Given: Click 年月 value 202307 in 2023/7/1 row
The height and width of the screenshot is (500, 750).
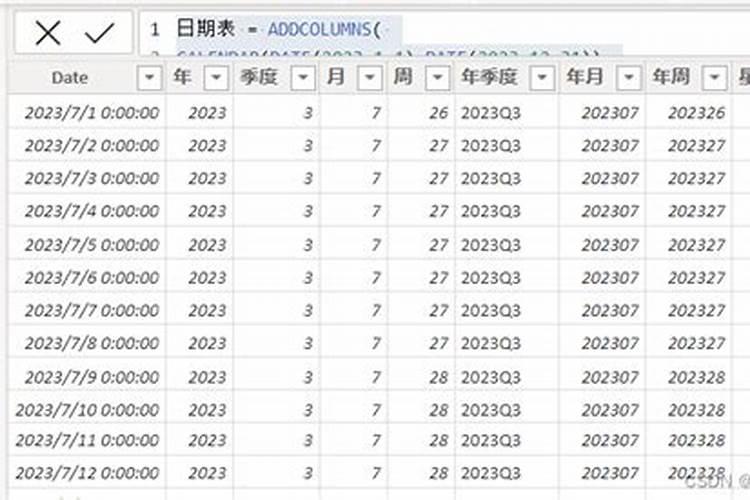Looking at the screenshot, I should pyautogui.click(x=610, y=113).
